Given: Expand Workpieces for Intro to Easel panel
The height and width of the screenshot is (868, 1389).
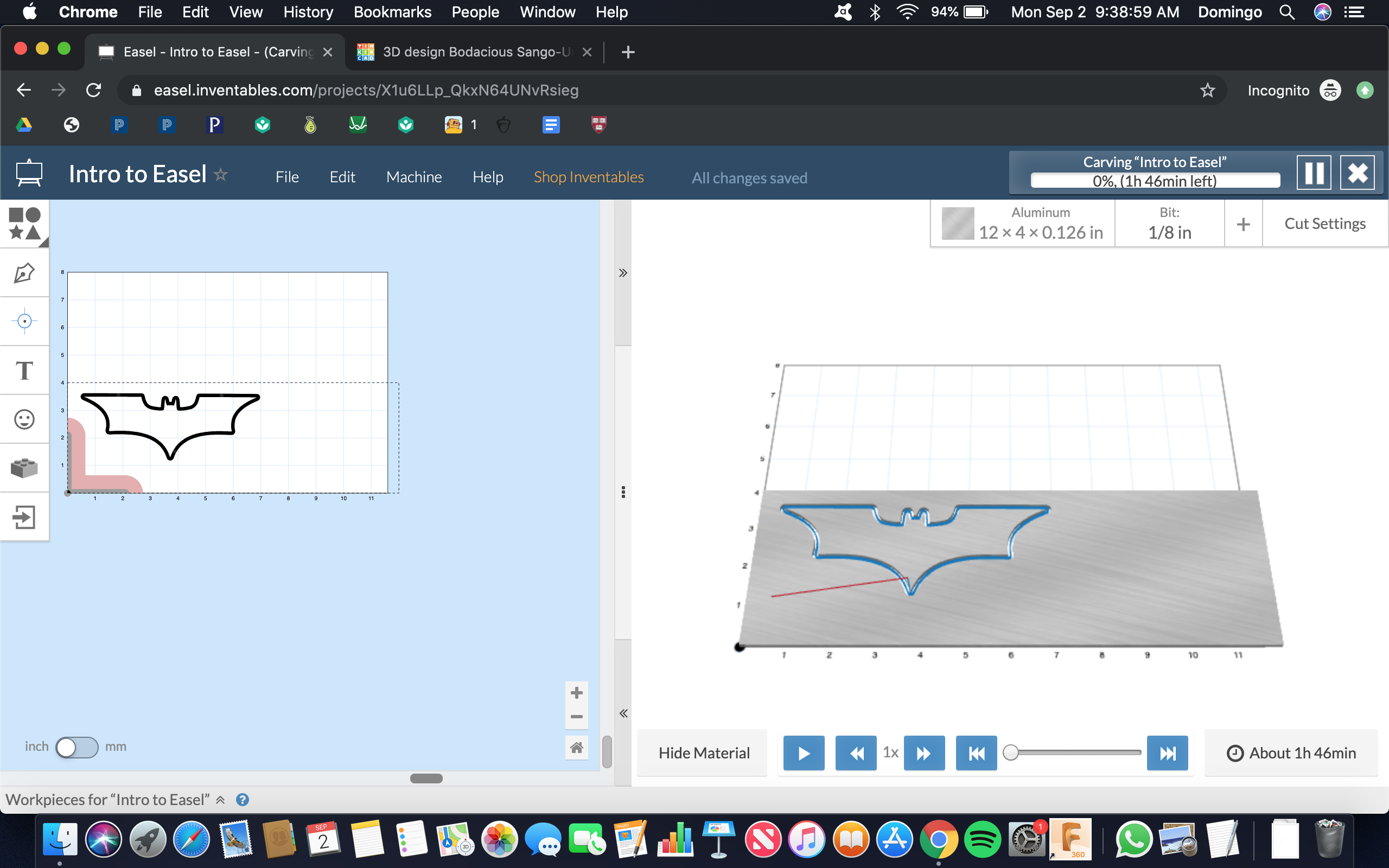Looking at the screenshot, I should (x=115, y=800).
